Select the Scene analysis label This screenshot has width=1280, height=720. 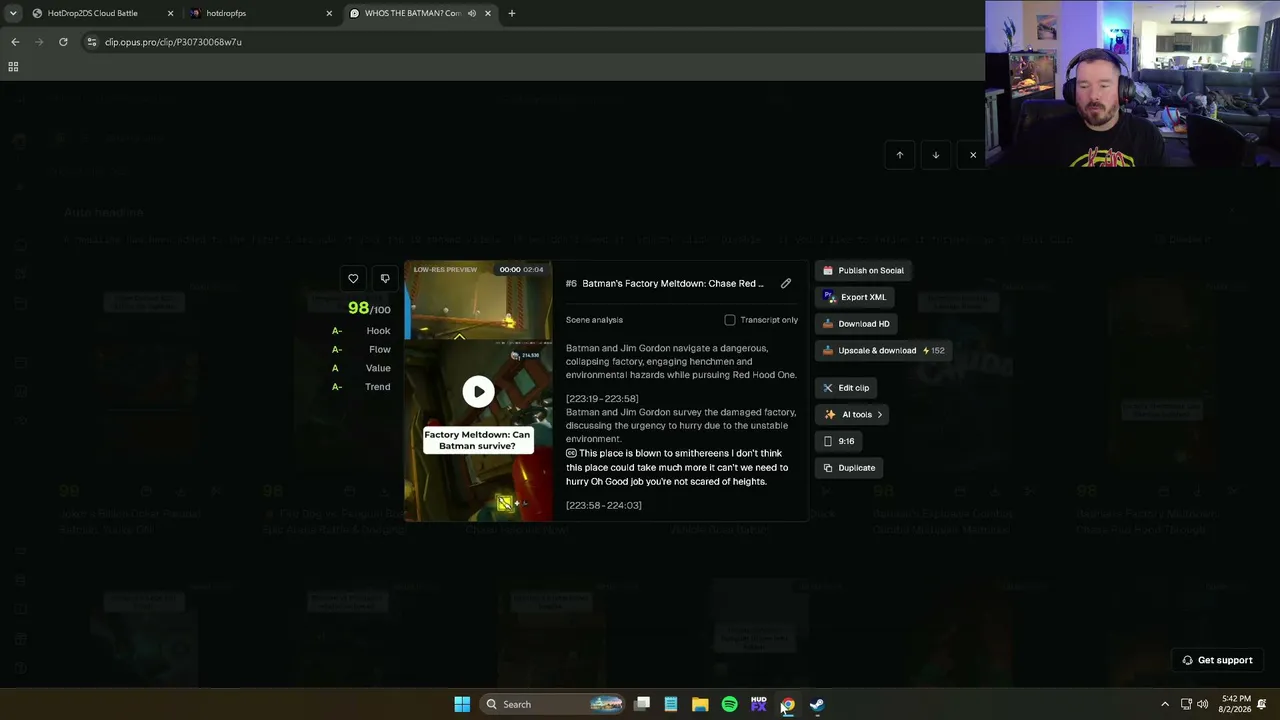pyautogui.click(x=594, y=320)
